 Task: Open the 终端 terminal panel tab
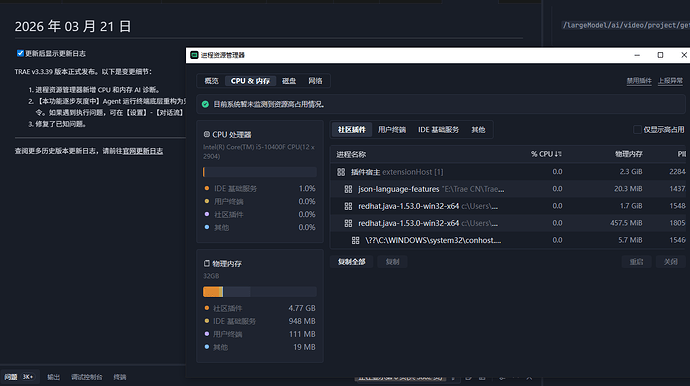[x=120, y=377]
